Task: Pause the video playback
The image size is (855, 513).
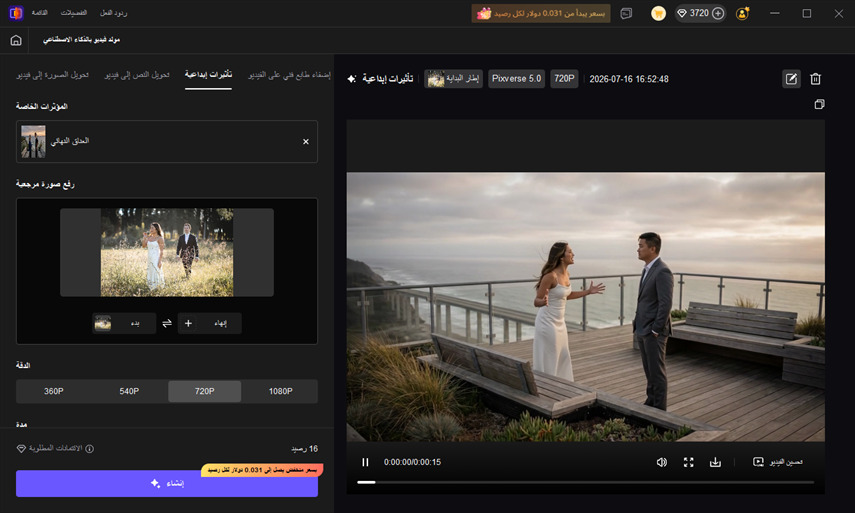Action: (365, 462)
